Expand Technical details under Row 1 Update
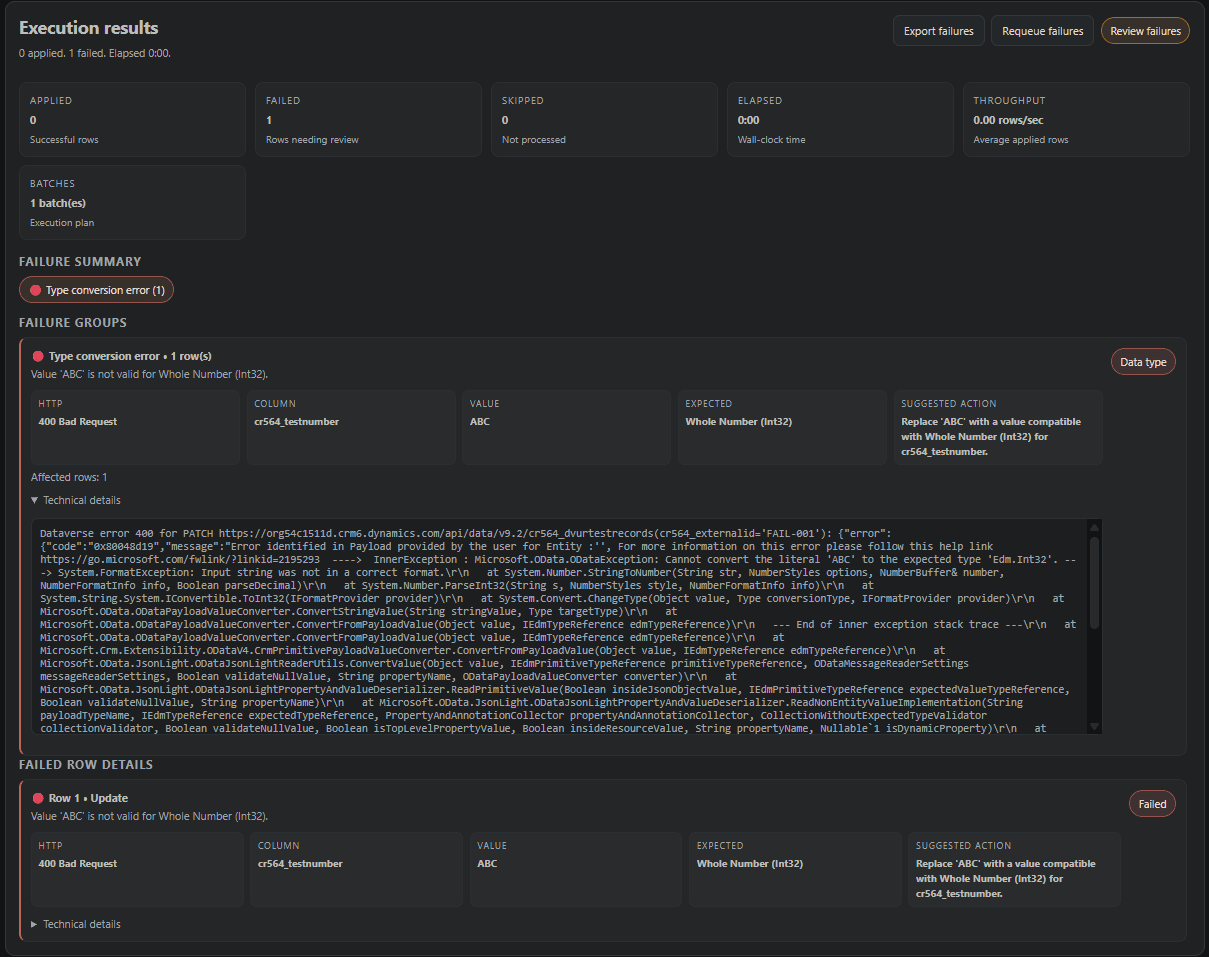This screenshot has height=957, width=1209. coord(76,924)
